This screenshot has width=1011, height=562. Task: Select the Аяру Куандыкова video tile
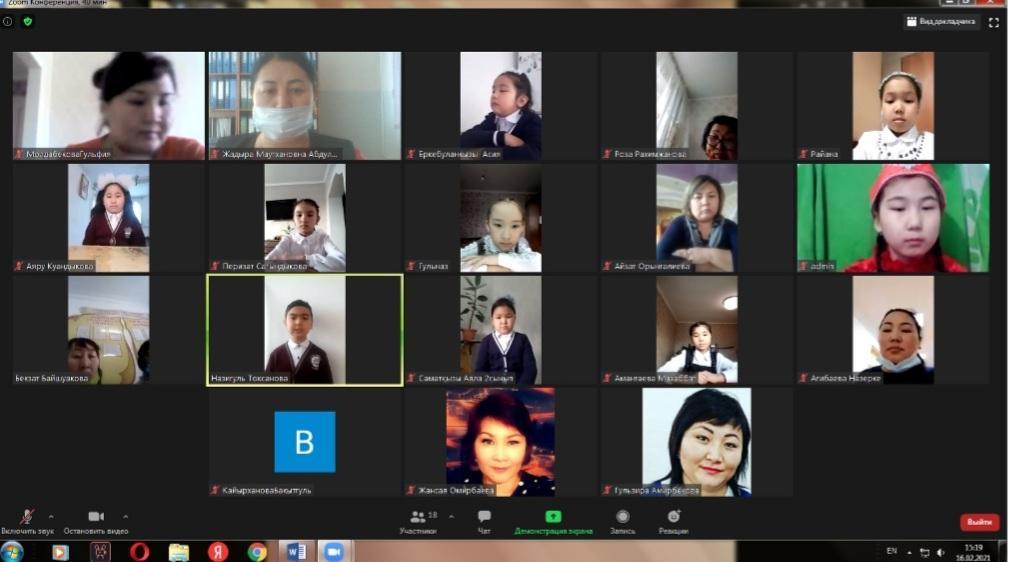pos(108,218)
